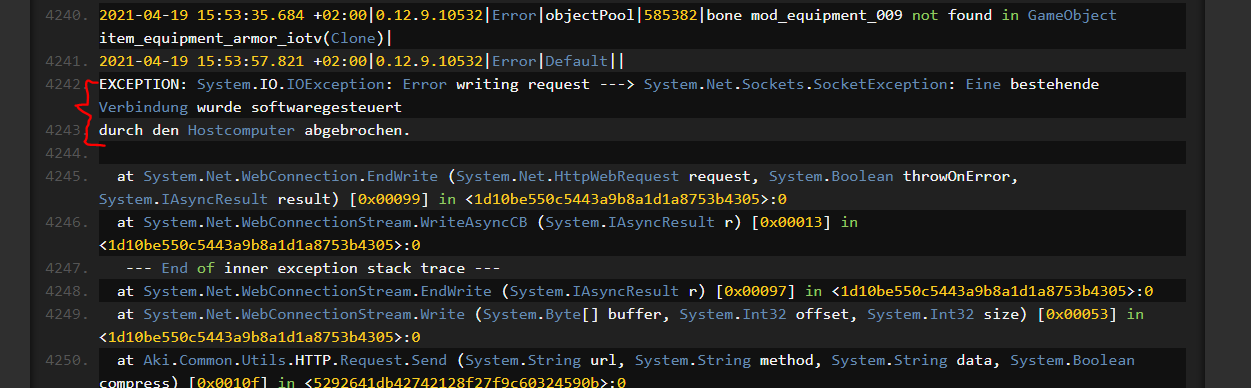Image resolution: width=1251 pixels, height=388 pixels.
Task: Click the word Verbindung
Action: [143, 108]
